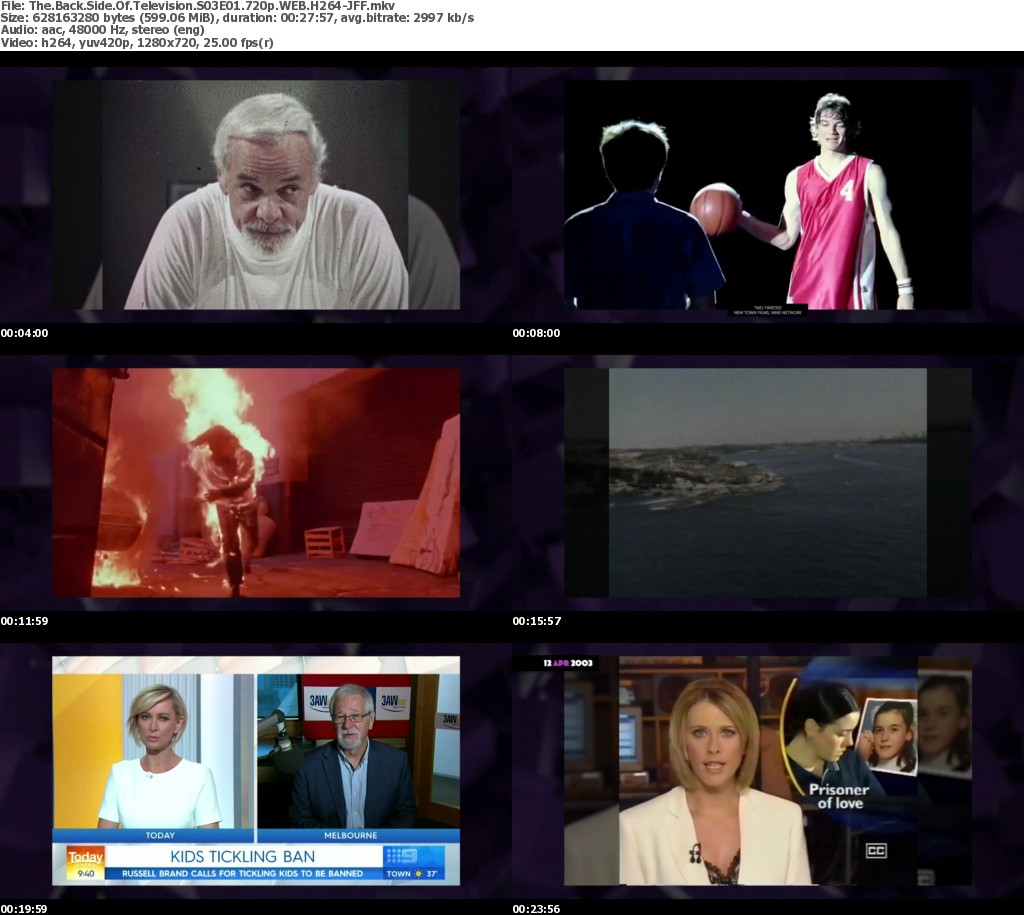Click the Today show logo with 9:40
Screen dimensions: 1024x915
(x=86, y=863)
